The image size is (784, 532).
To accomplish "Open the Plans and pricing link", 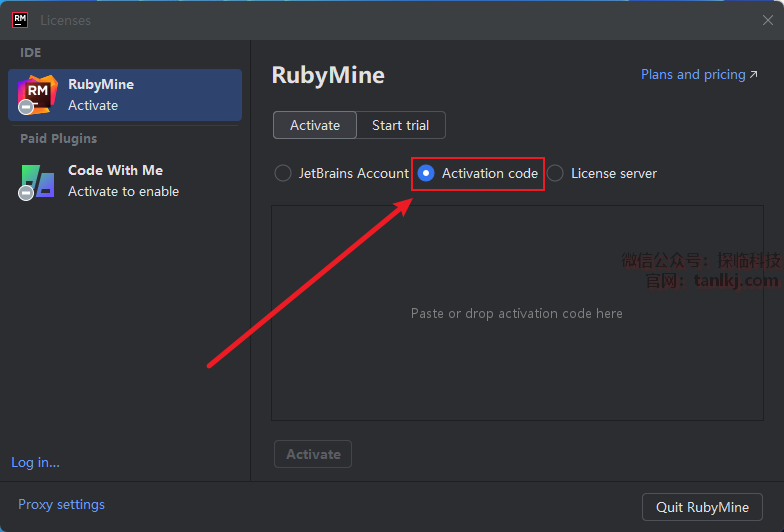I will tap(692, 75).
